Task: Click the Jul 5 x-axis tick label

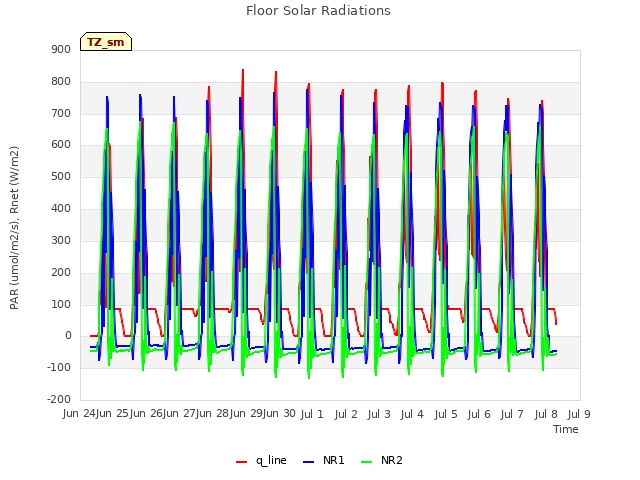Action: pyautogui.click(x=446, y=414)
